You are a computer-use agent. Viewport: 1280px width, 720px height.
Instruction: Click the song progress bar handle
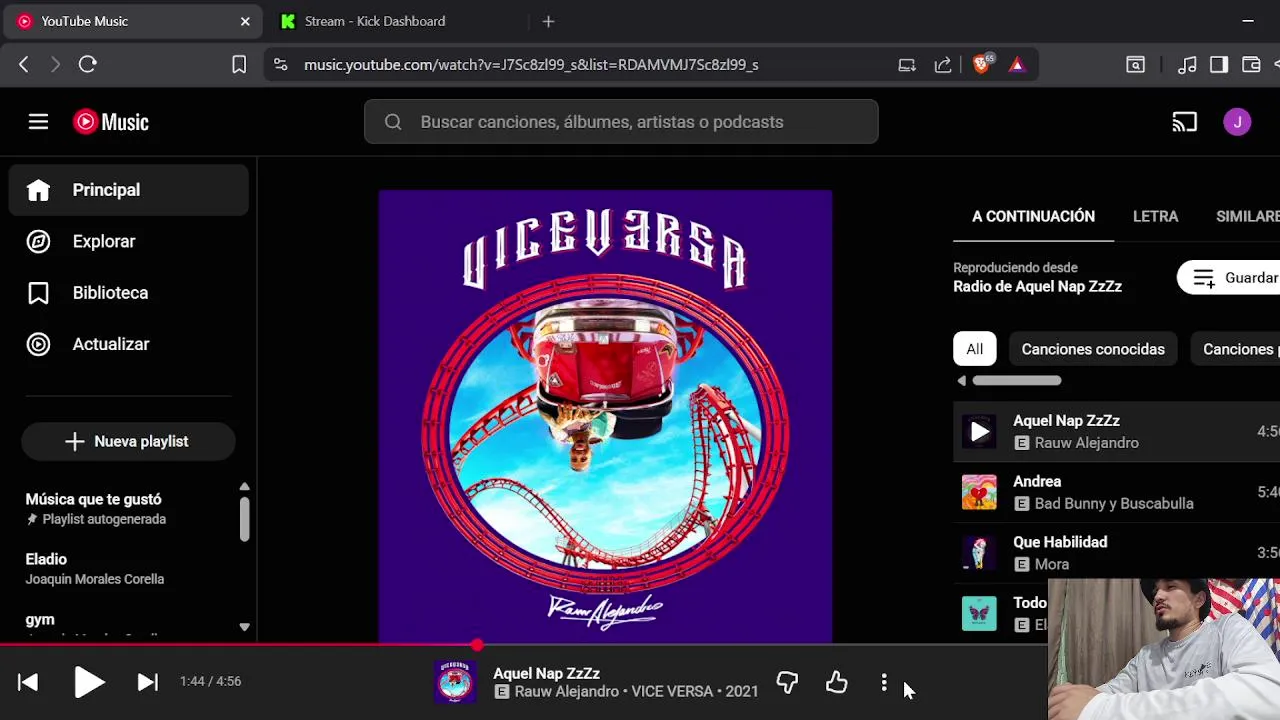[x=477, y=645]
